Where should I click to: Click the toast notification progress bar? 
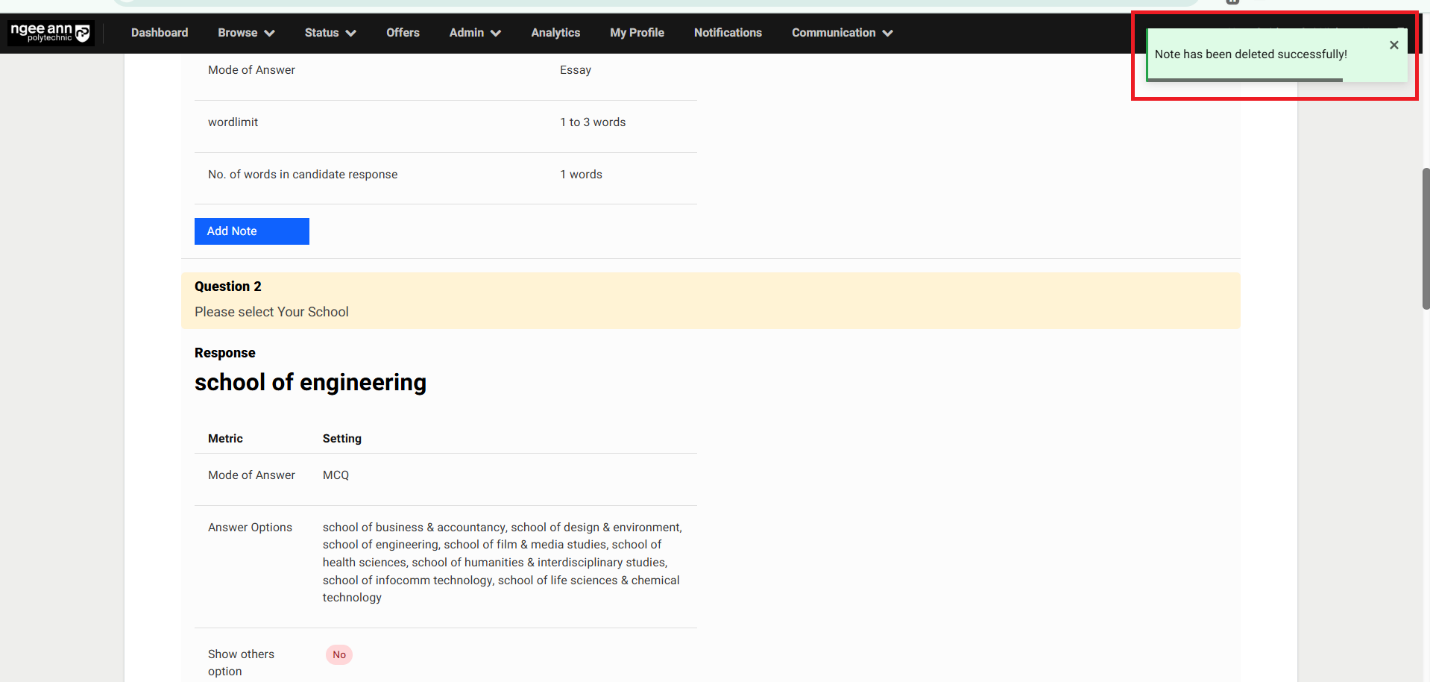click(x=1245, y=80)
